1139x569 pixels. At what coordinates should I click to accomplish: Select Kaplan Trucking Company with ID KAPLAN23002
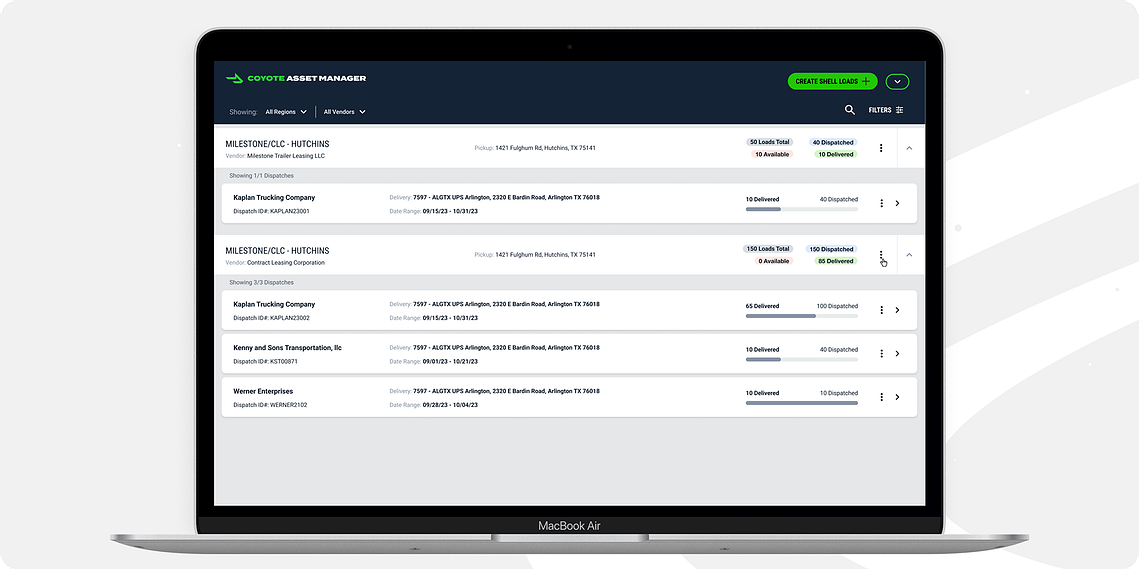pyautogui.click(x=274, y=304)
